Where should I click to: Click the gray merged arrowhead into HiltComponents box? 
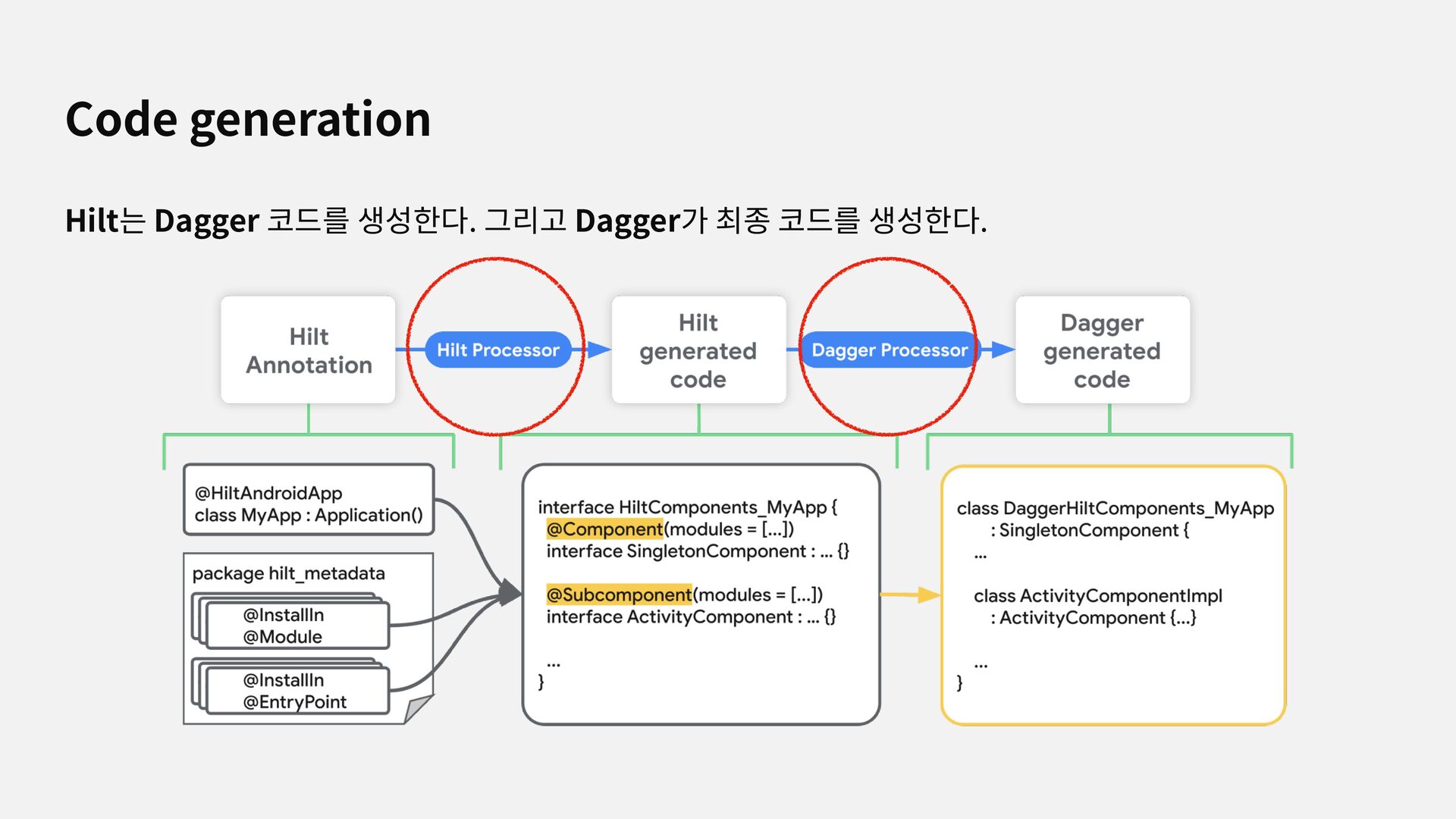coord(510,593)
